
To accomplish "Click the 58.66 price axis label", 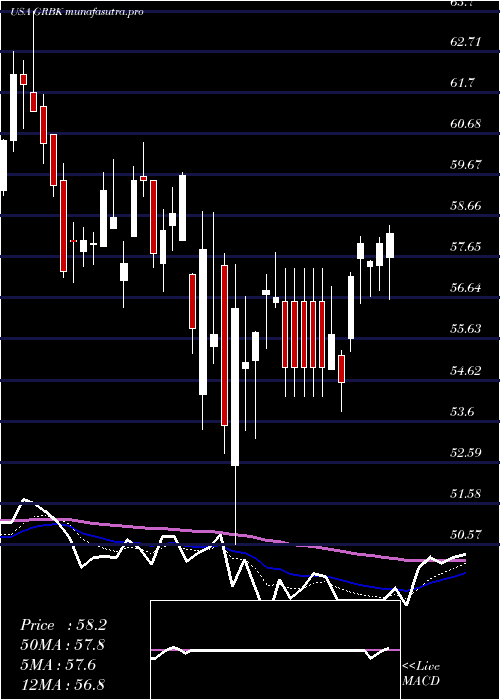I will [x=467, y=205].
